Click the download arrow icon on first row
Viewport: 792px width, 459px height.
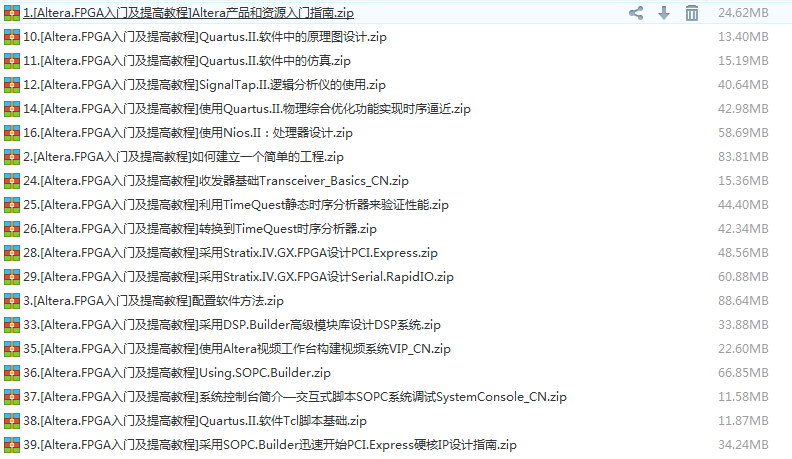coord(664,13)
